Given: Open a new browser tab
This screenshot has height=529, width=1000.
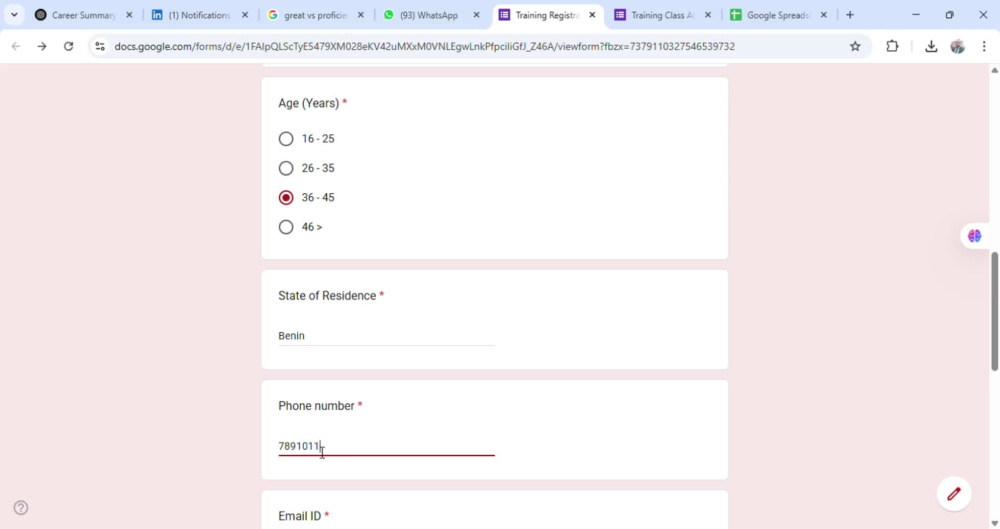Looking at the screenshot, I should [850, 15].
